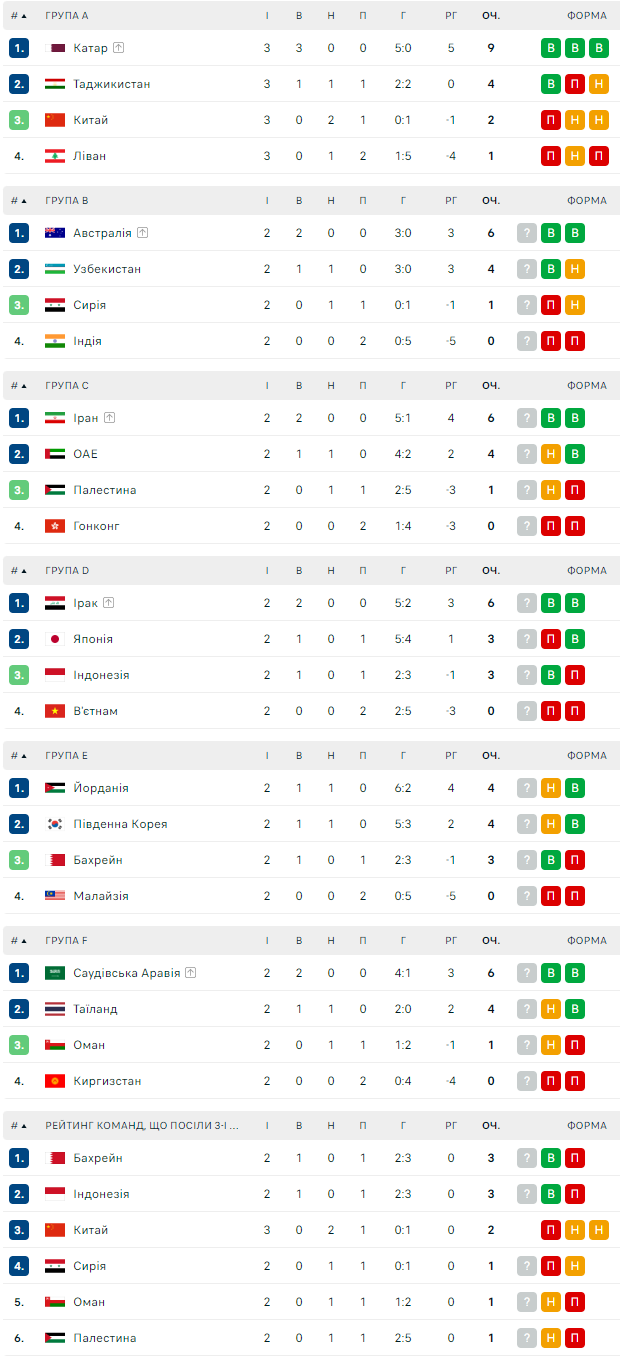
Task: Toggle rank sort arrow in third-place ranking header
Action: click(x=24, y=1126)
